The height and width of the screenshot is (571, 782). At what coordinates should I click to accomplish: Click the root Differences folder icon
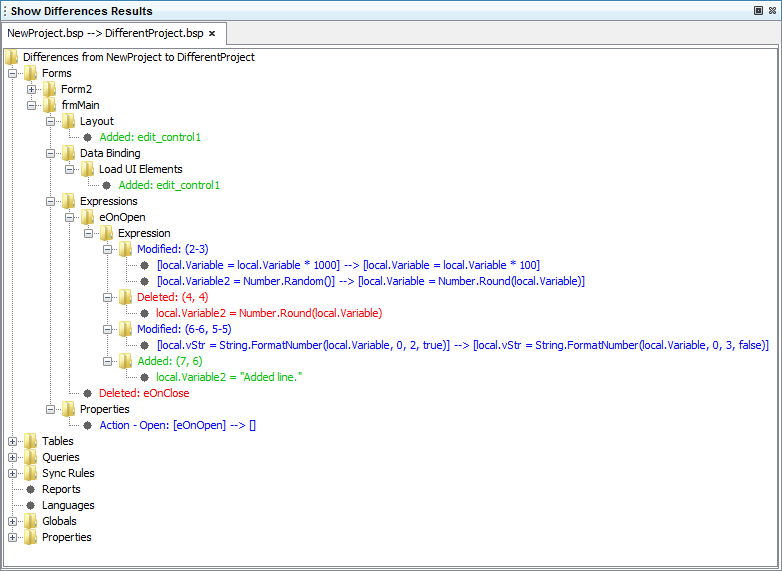click(12, 57)
